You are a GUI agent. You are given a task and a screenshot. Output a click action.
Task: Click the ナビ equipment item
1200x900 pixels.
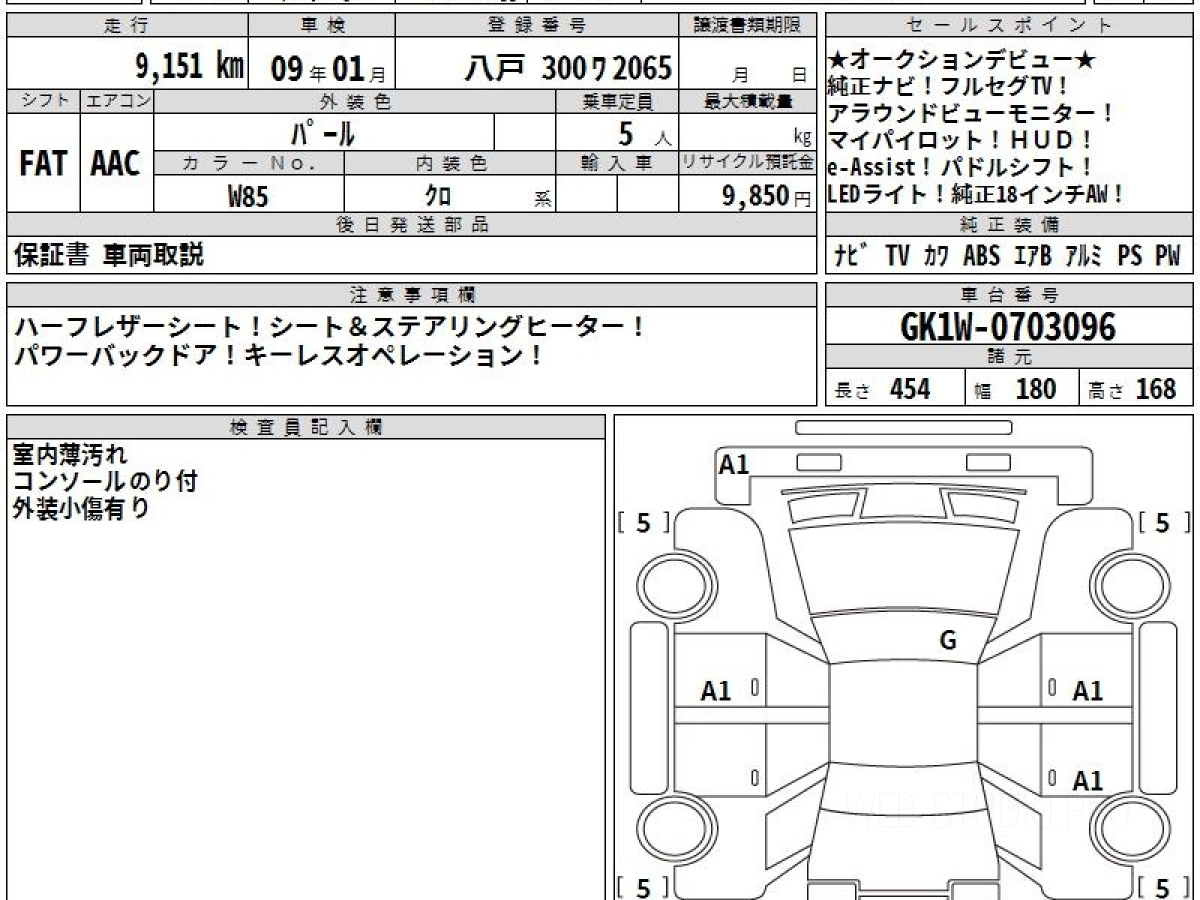[850, 256]
